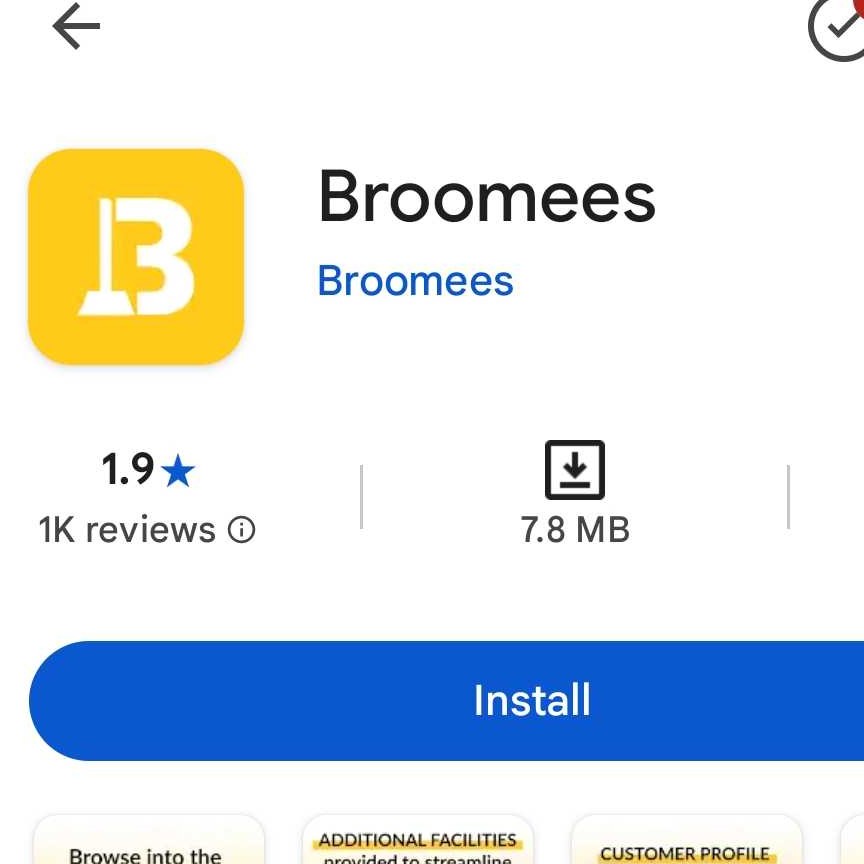Open the partially visible fourth screenshot
Viewport: 864px width, 864px height.
[852, 839]
